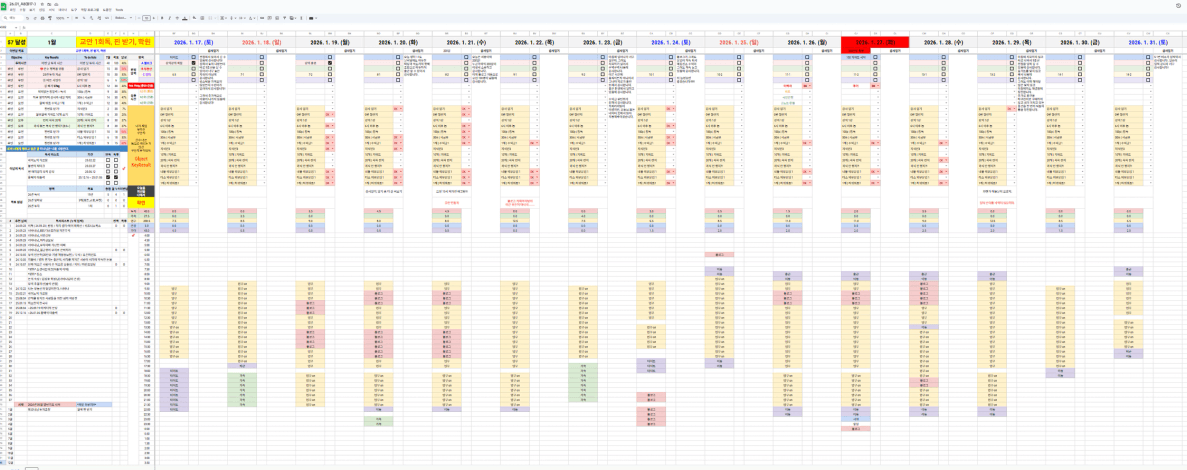Insert a link from toolbar

262,18
